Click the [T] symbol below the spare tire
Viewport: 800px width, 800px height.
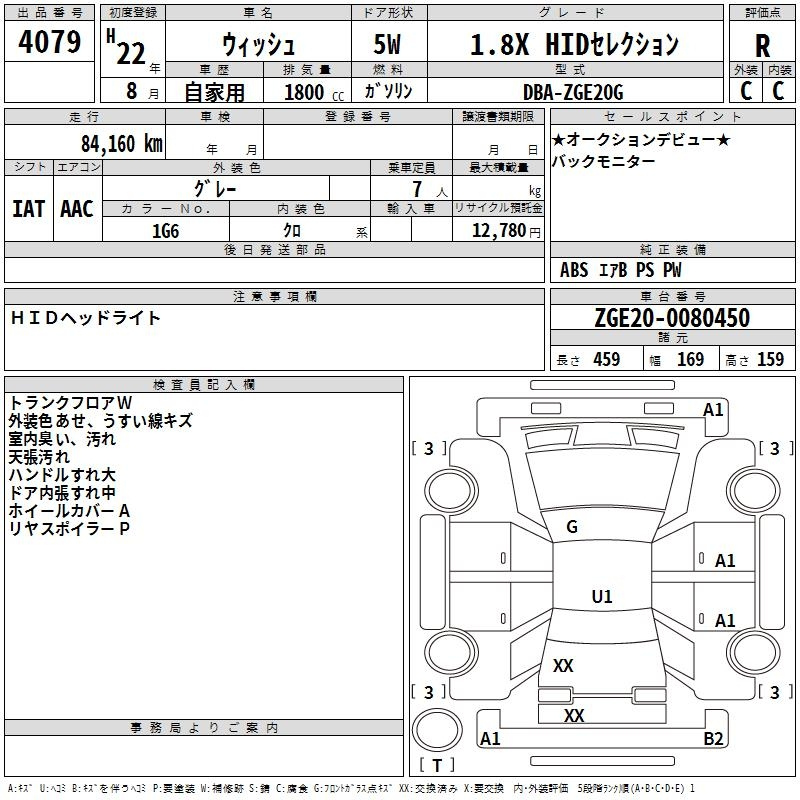tap(436, 766)
